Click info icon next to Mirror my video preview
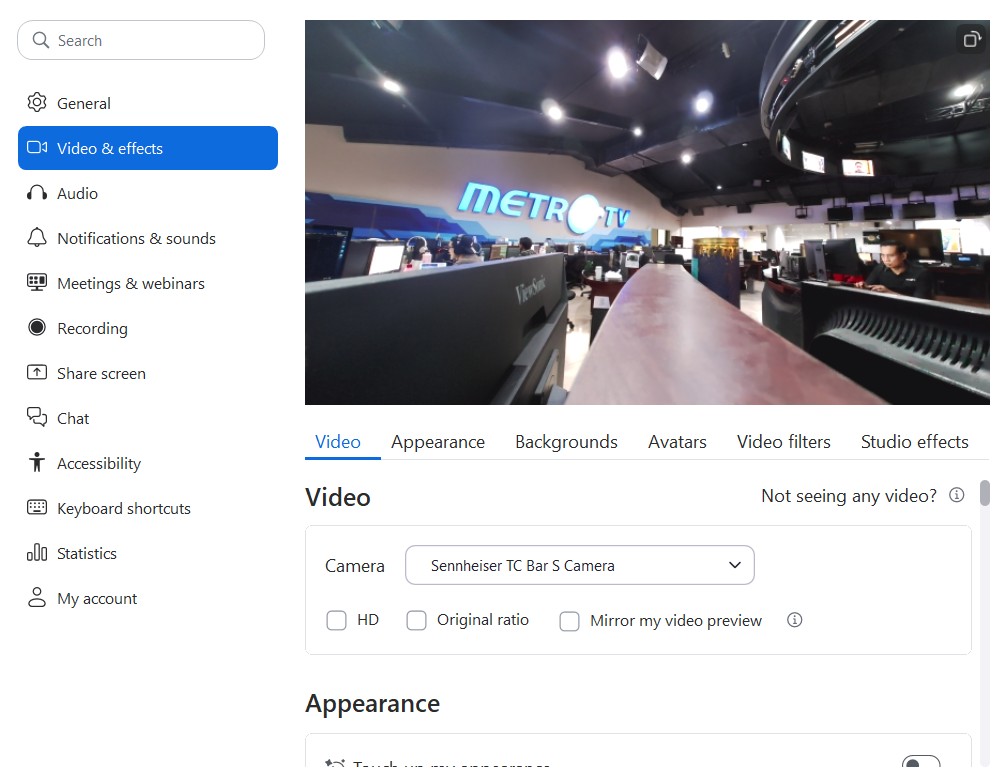1006x772 pixels. pos(794,620)
